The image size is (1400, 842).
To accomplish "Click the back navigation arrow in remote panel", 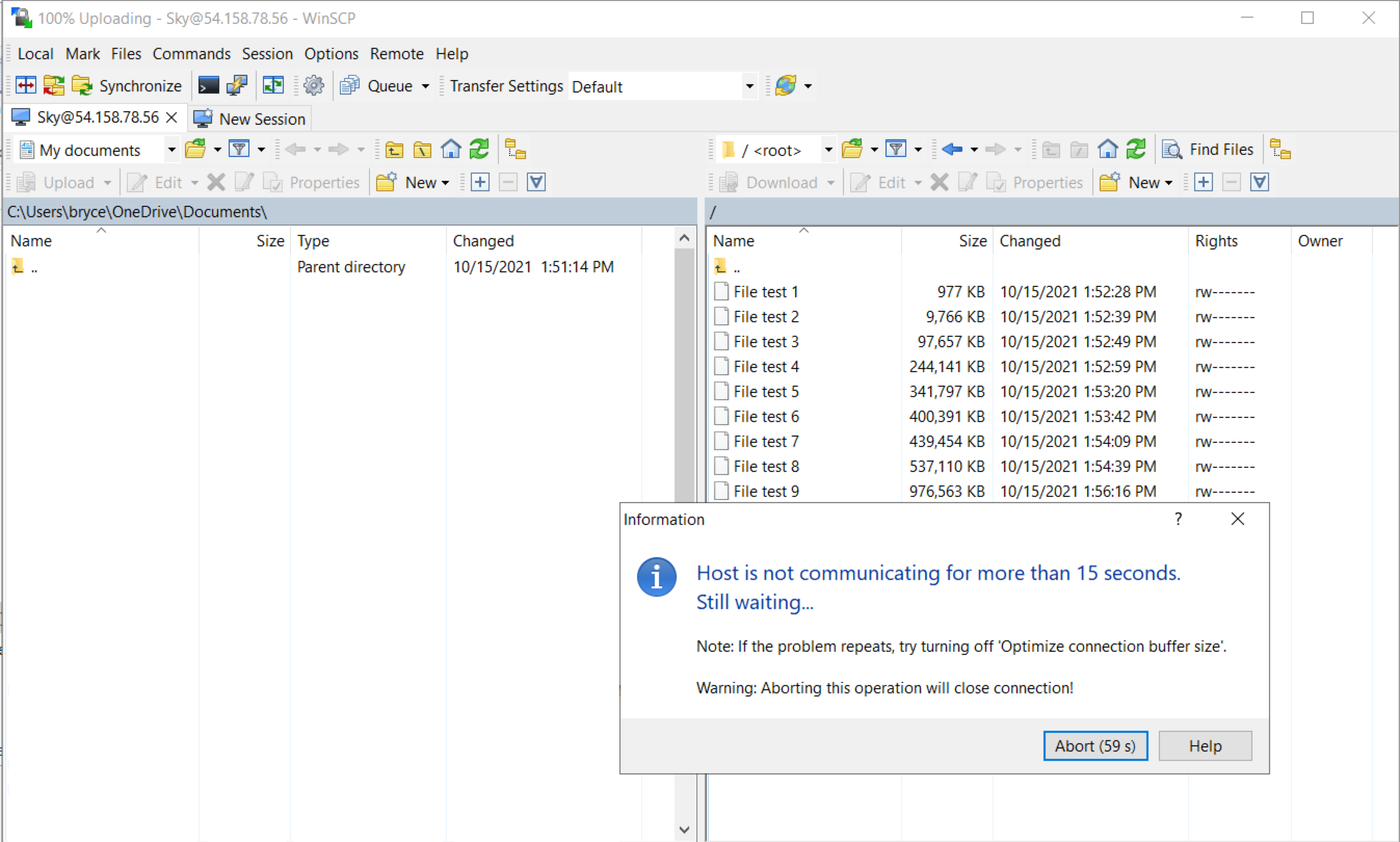I will click(952, 149).
